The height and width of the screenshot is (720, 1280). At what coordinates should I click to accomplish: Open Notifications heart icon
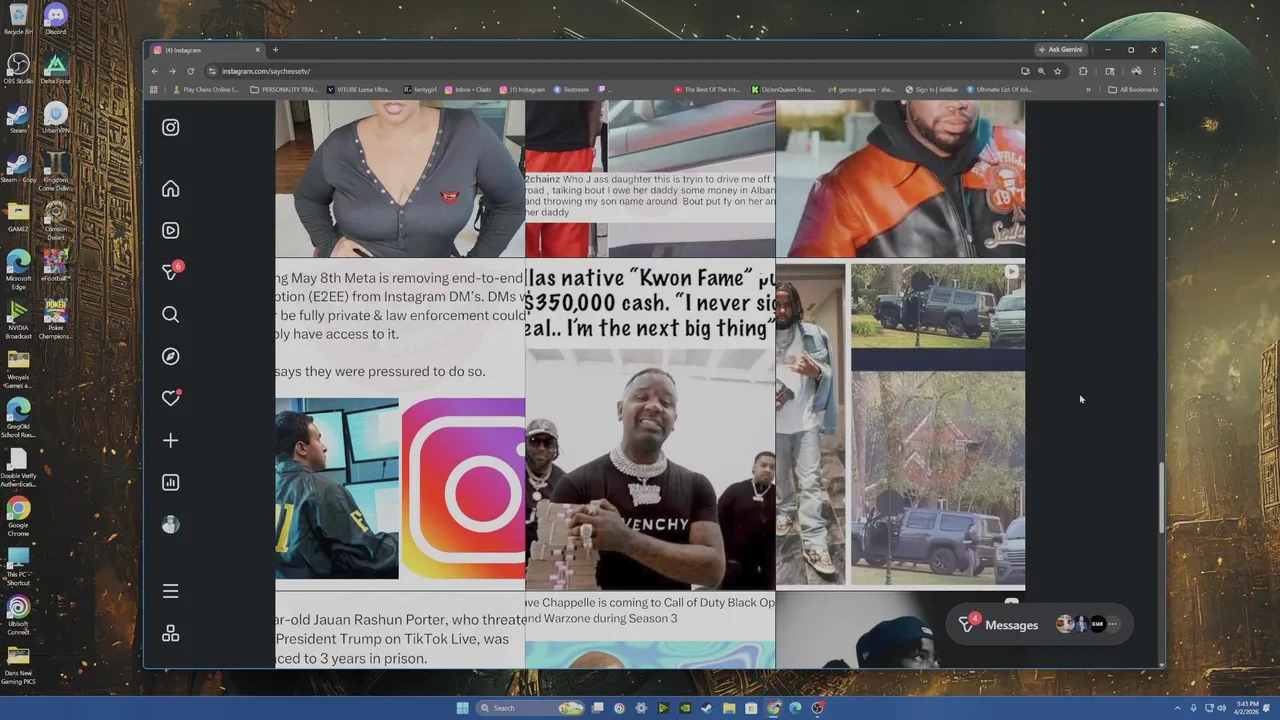click(171, 398)
